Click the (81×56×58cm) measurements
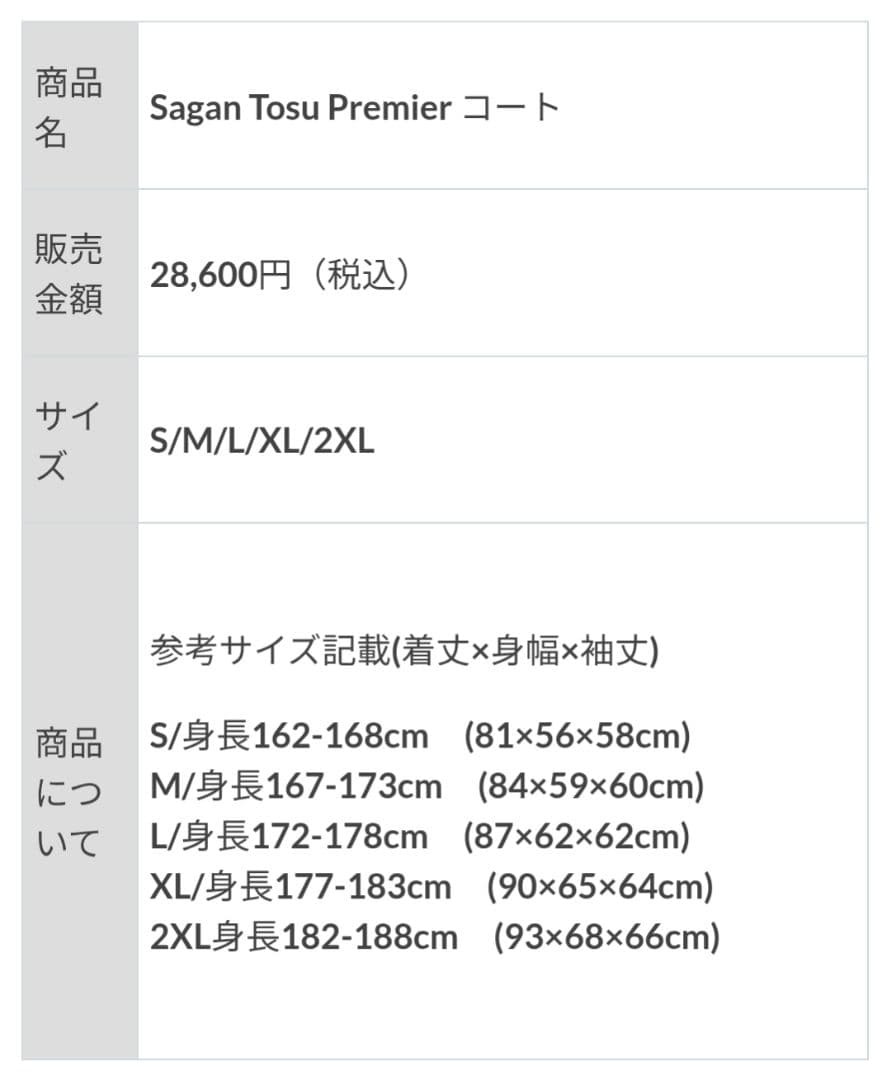890x1080 pixels. (578, 737)
